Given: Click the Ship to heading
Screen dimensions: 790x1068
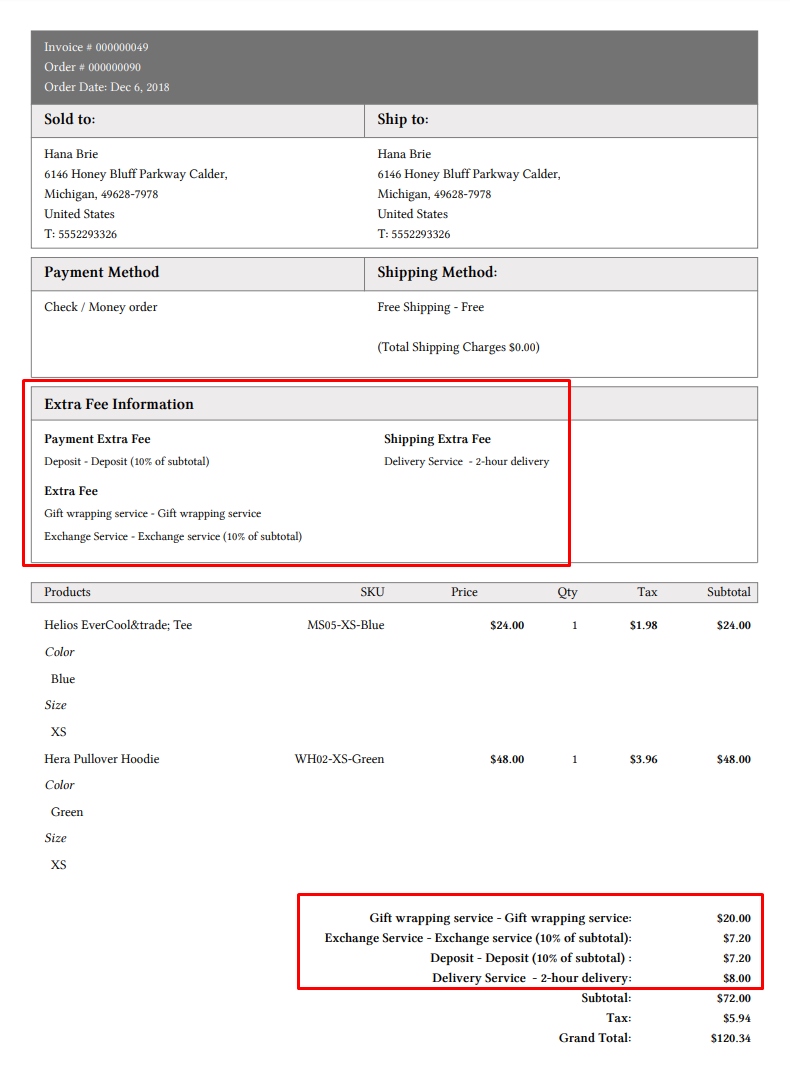Looking at the screenshot, I should [x=402, y=119].
